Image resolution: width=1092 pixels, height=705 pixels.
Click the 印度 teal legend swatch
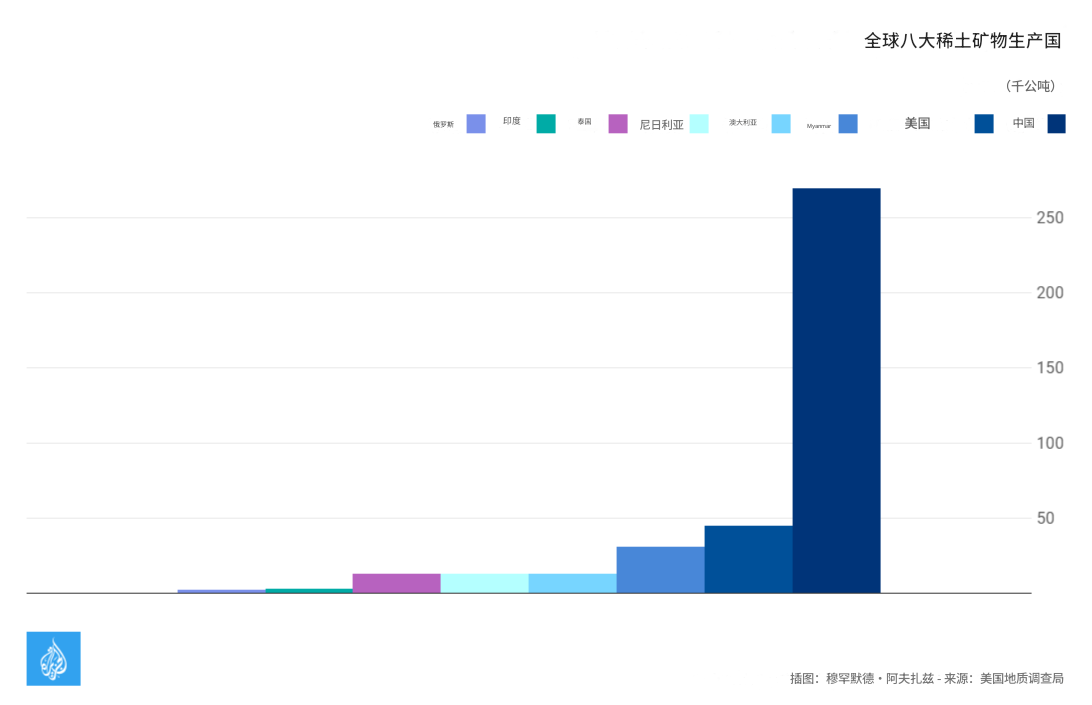[x=546, y=124]
